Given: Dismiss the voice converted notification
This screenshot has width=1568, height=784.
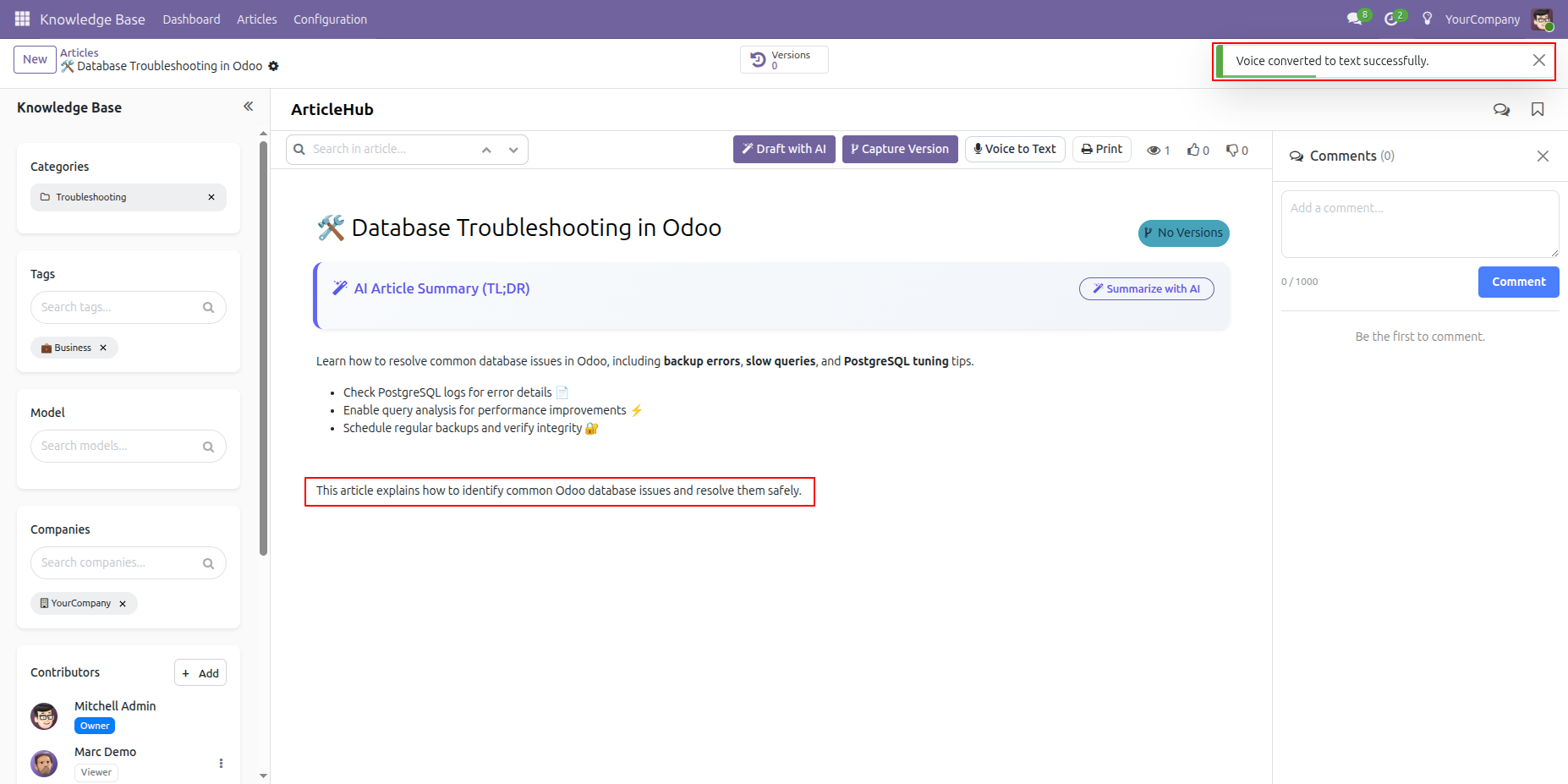Looking at the screenshot, I should tap(1539, 60).
